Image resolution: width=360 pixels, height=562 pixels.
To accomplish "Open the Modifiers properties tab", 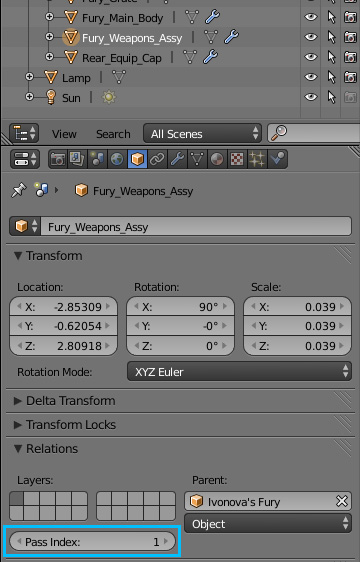I will 176,159.
